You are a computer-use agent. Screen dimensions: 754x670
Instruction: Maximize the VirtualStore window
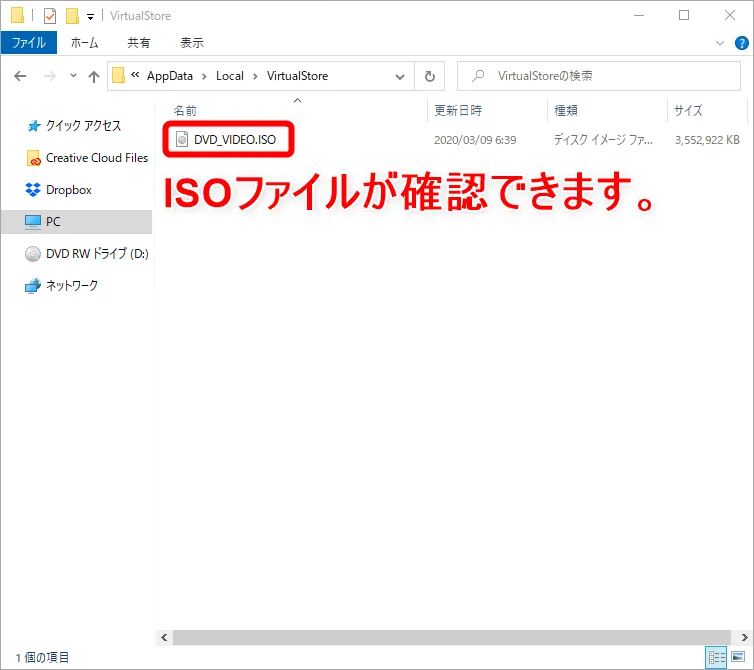(684, 15)
